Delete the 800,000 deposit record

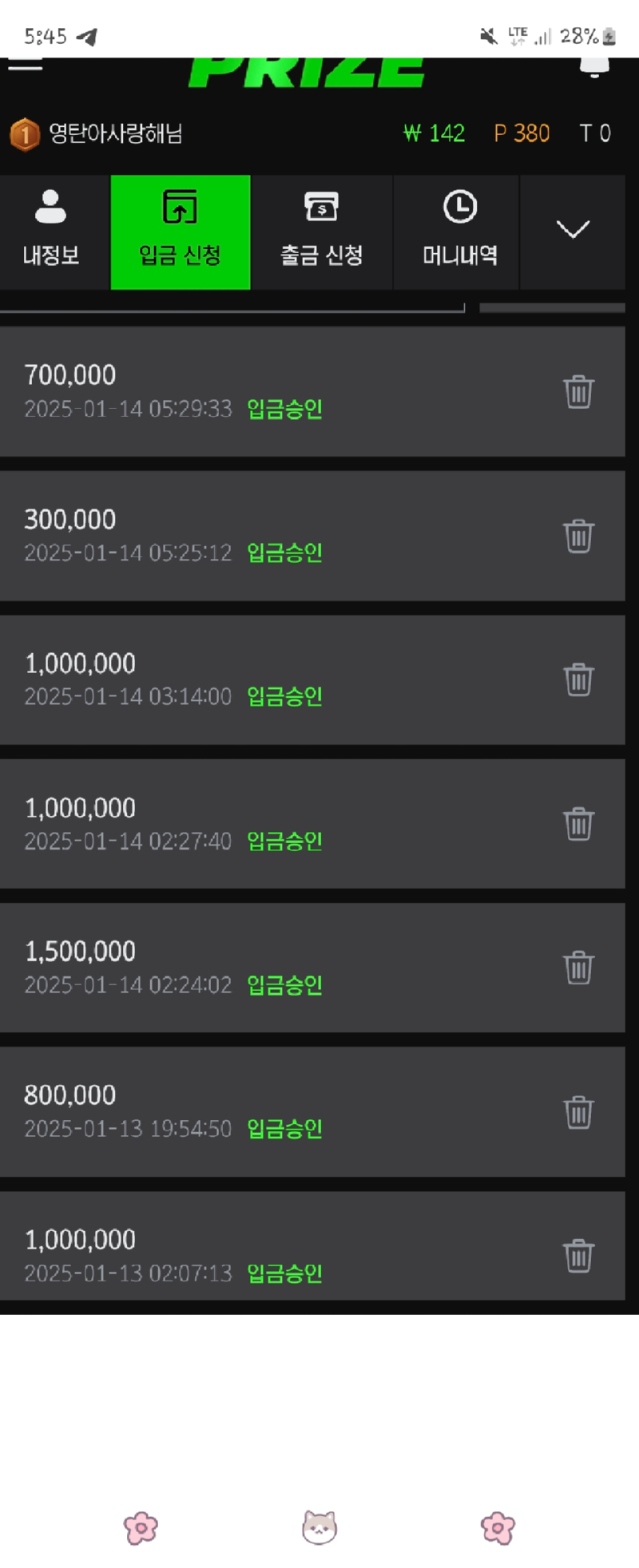click(578, 1112)
